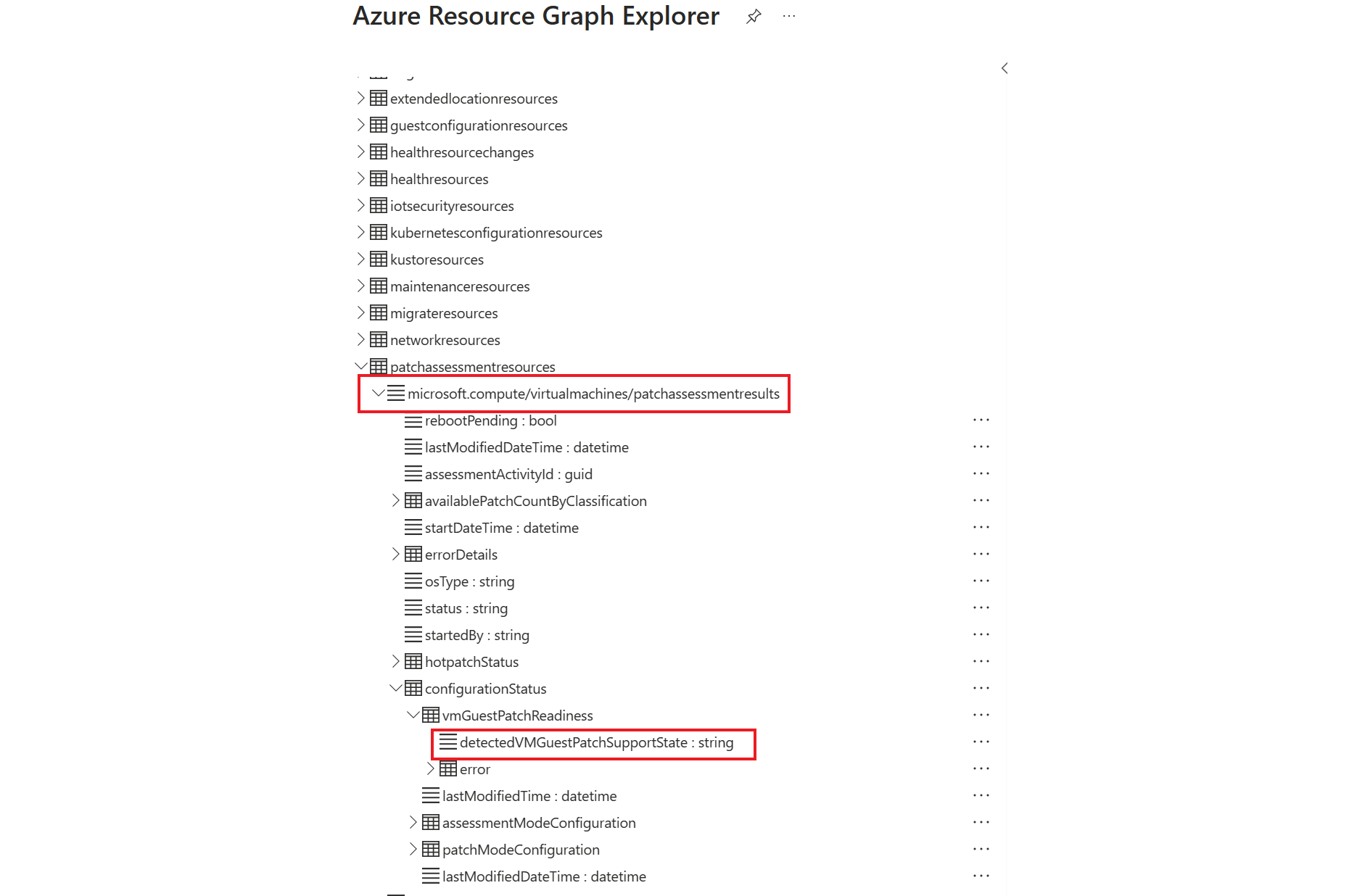Click the table icon beside healthresources
Screen dimensions: 1349x896
coord(379,178)
